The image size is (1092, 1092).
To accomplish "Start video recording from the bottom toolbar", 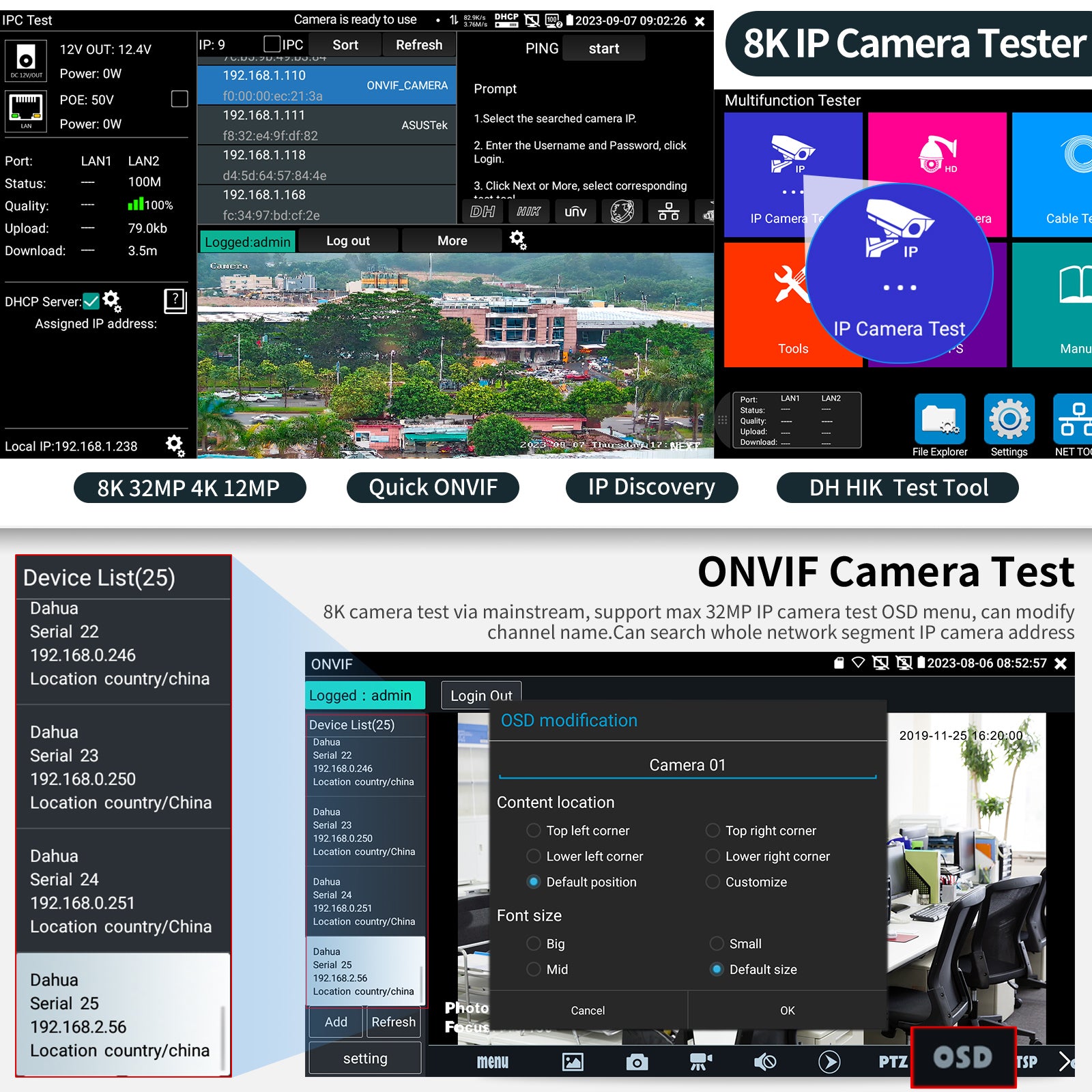I will [700, 1062].
